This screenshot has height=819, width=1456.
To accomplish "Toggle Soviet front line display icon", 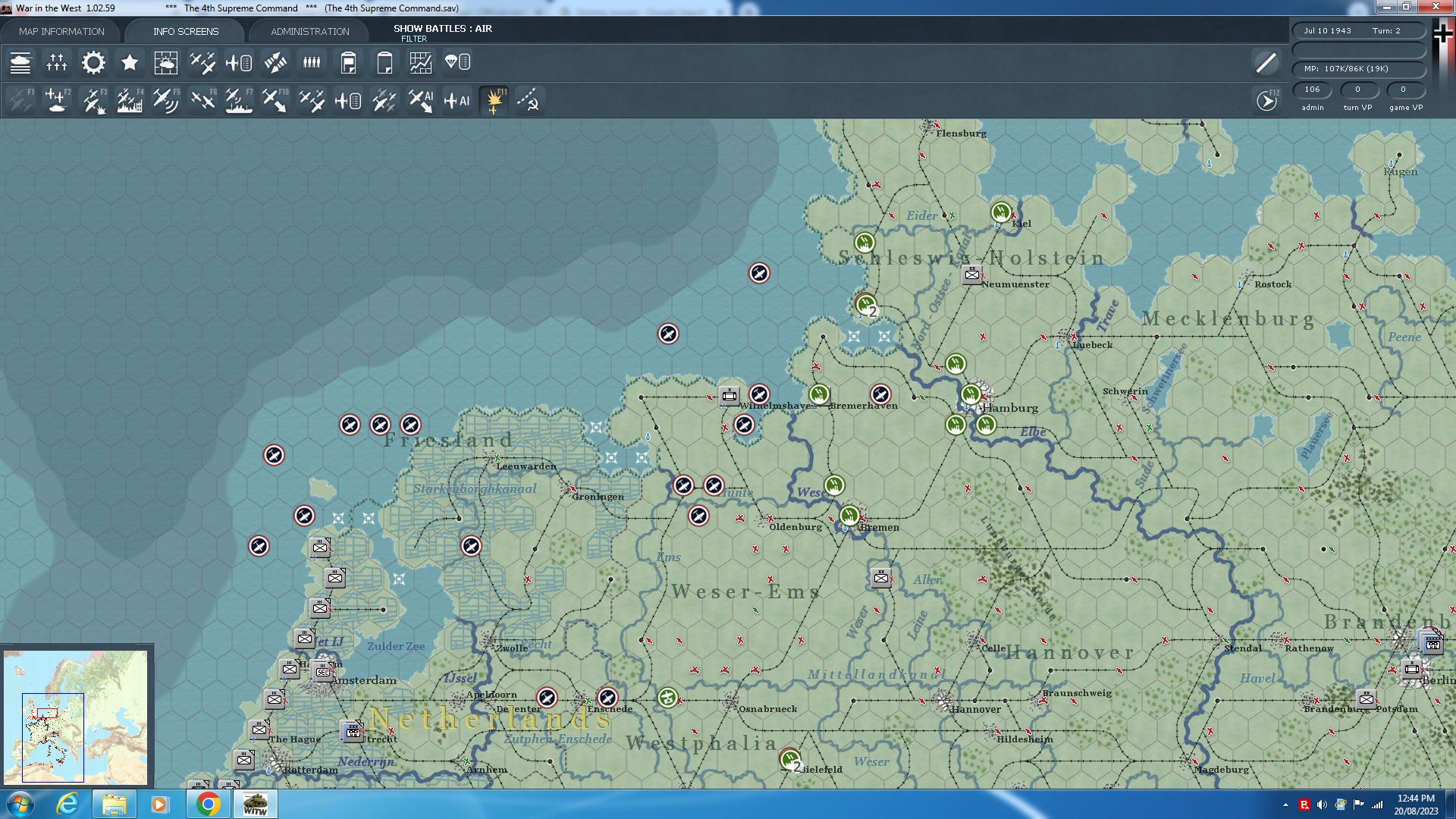I will [x=529, y=100].
